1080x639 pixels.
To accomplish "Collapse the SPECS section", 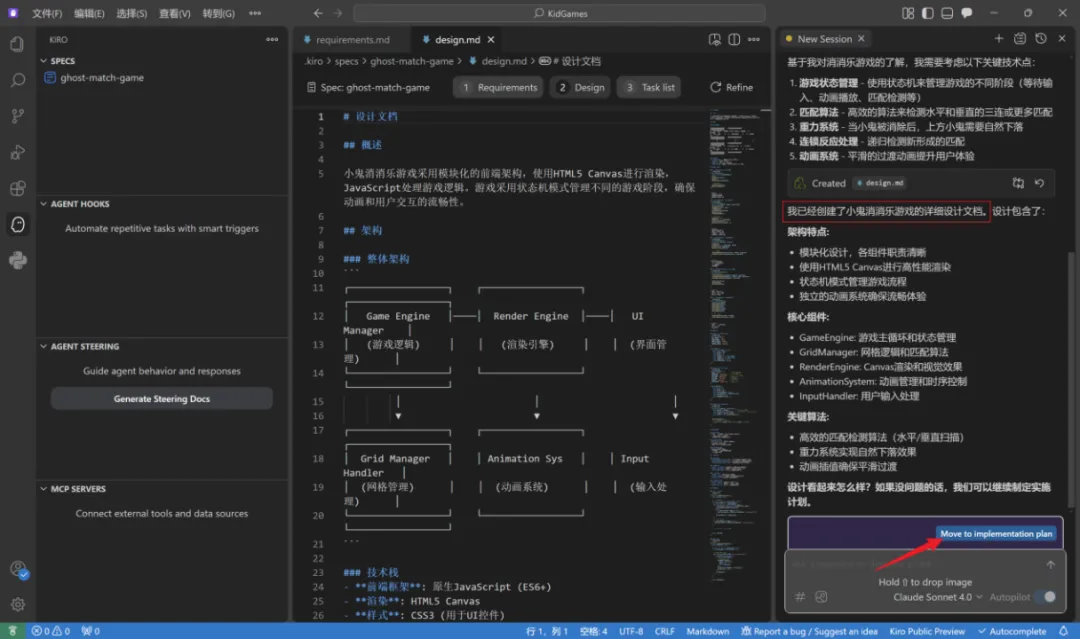I will point(62,61).
